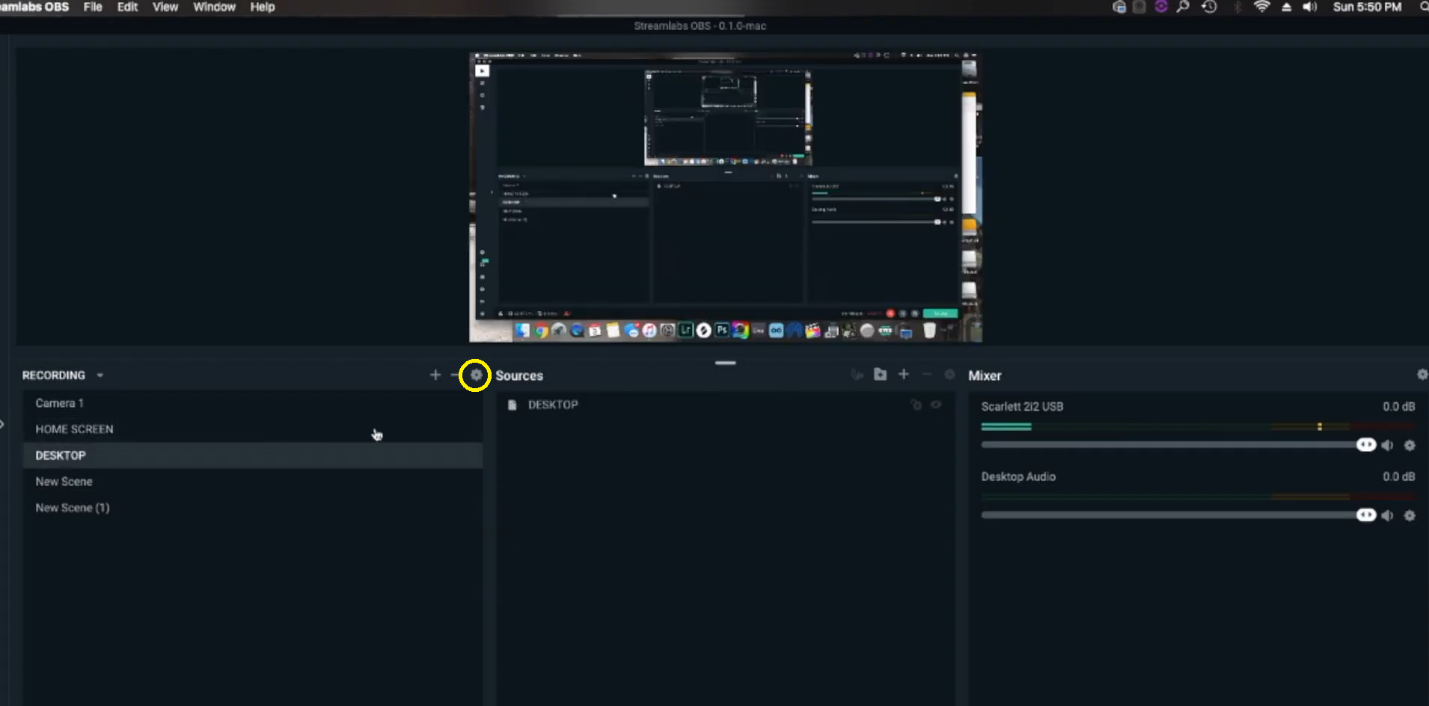Adjust the Desktop Audio volume slider
This screenshot has height=706, width=1429.
[1170, 515]
